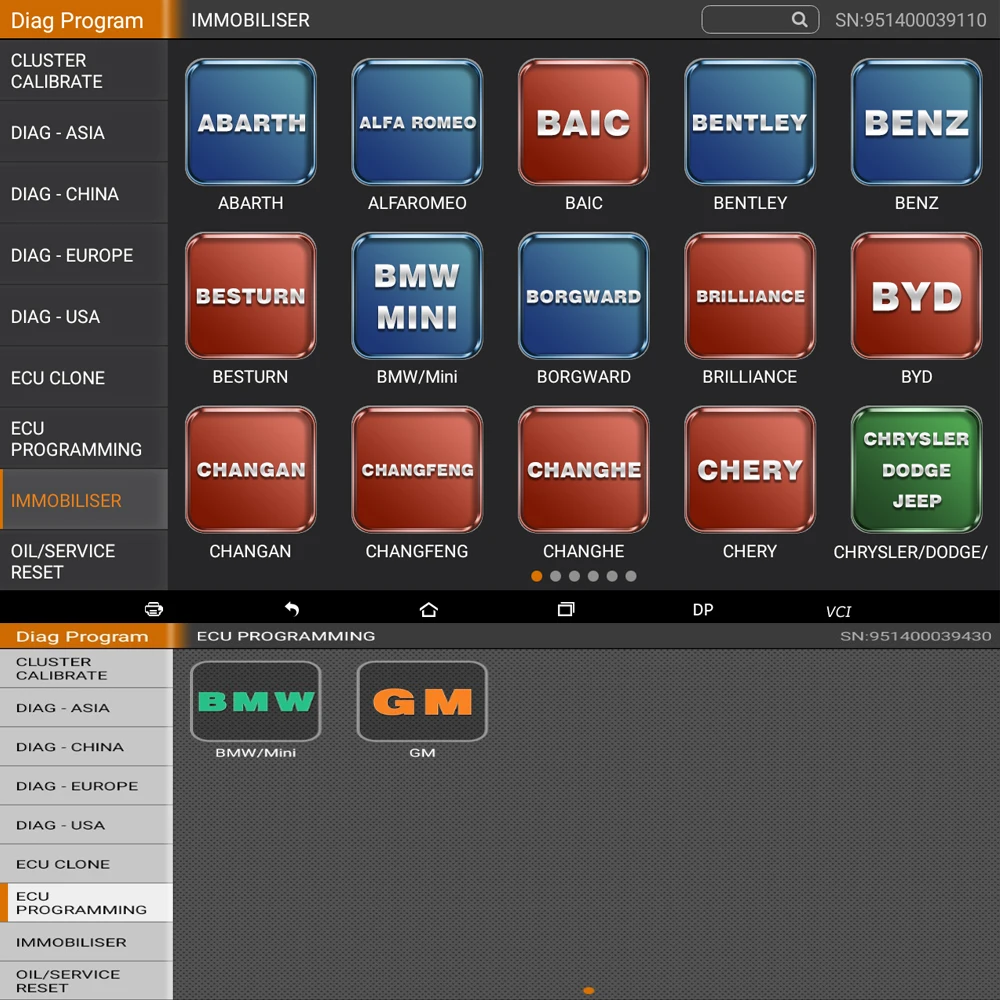
Task: Jump to the second page indicator dot
Action: [x=555, y=576]
